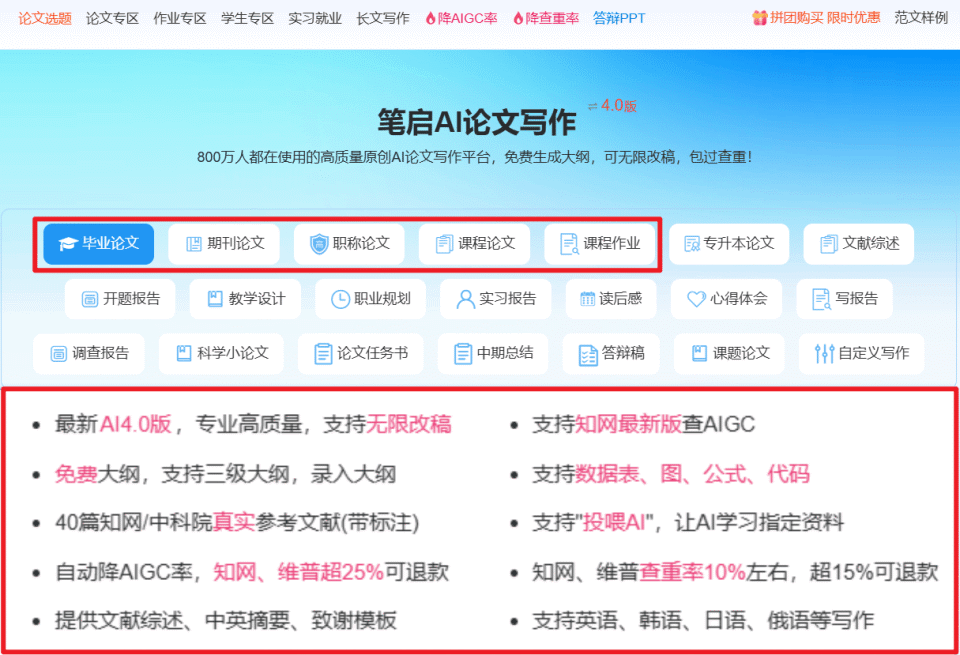Open the 论文选题 menu item
This screenshot has height=655, width=960.
pos(45,18)
